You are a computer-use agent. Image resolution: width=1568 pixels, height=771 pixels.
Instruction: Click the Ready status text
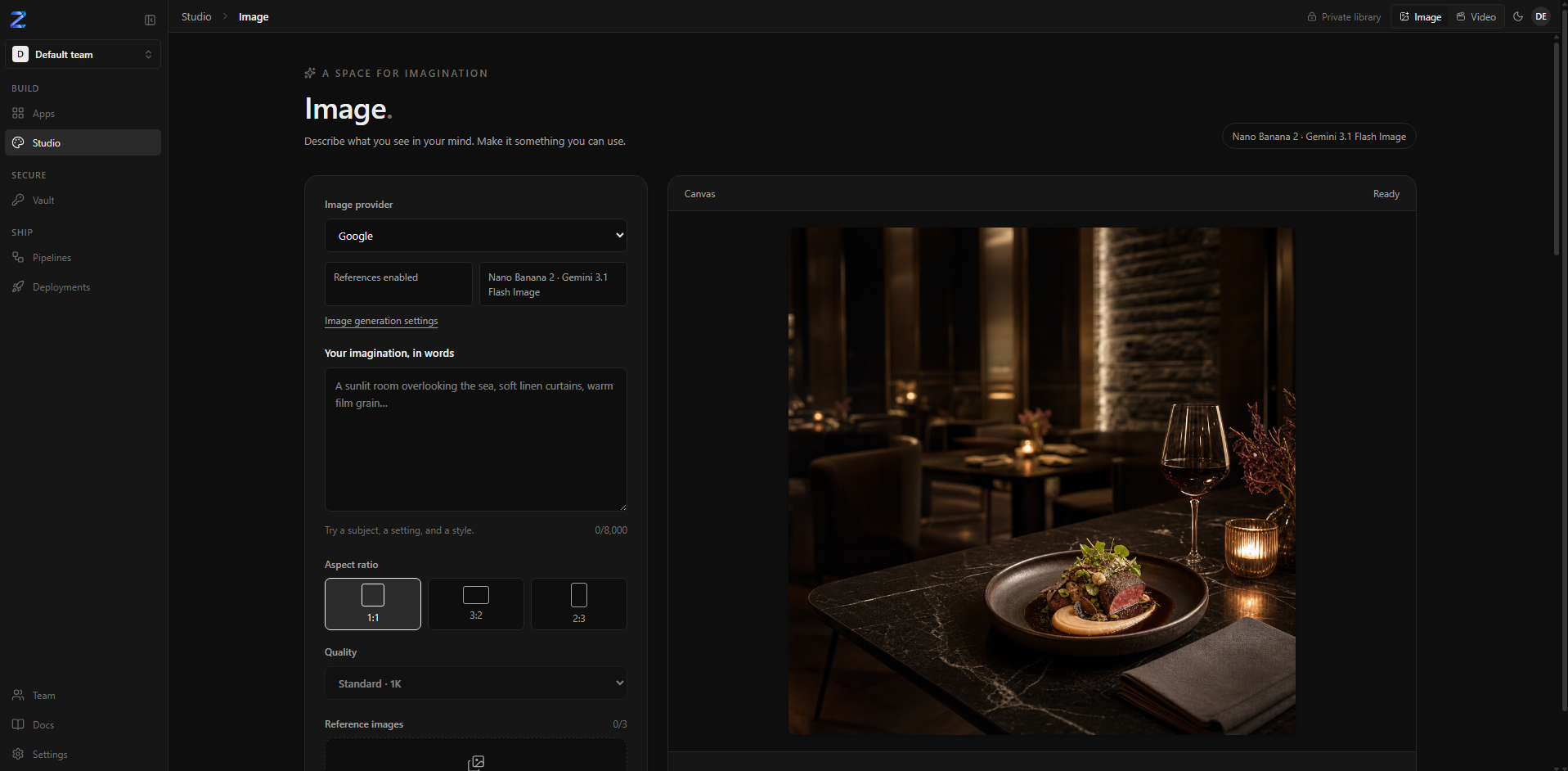point(1386,194)
